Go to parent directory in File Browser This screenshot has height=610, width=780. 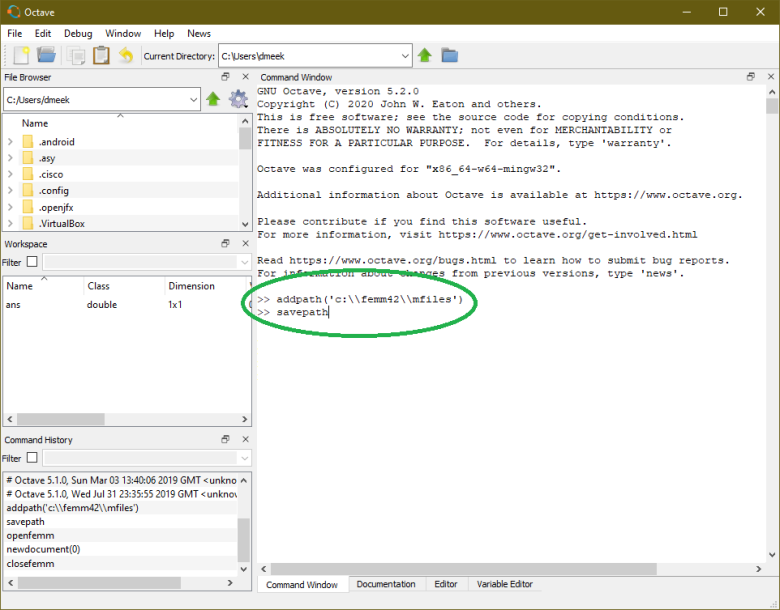(213, 99)
